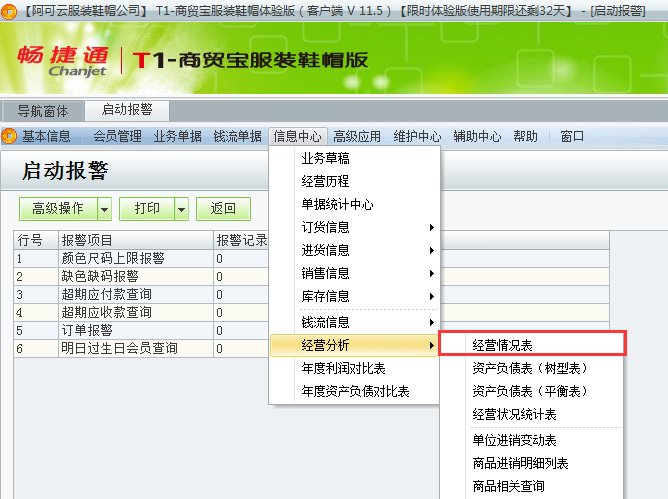Open the 维护中心 menu
Image resolution: width=668 pixels, height=499 pixels.
[417, 136]
